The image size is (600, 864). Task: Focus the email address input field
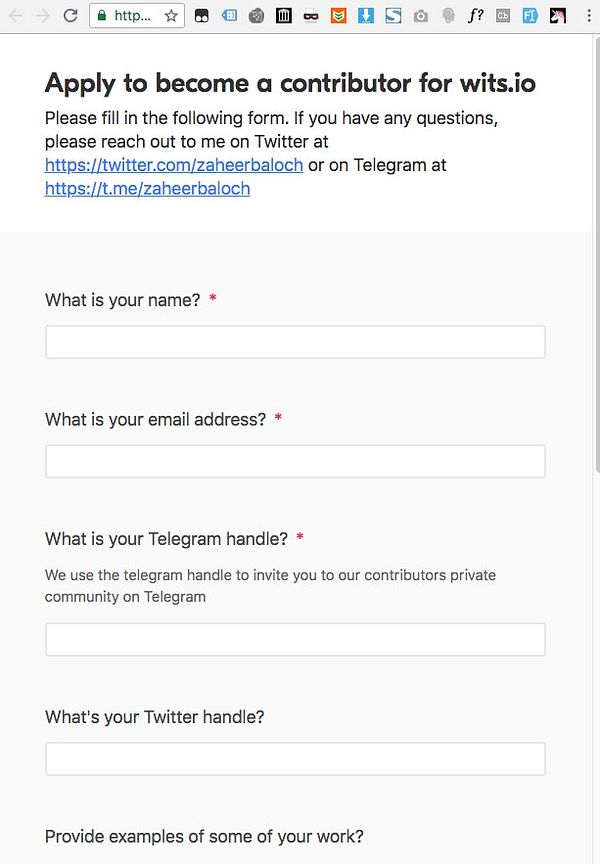(x=295, y=461)
